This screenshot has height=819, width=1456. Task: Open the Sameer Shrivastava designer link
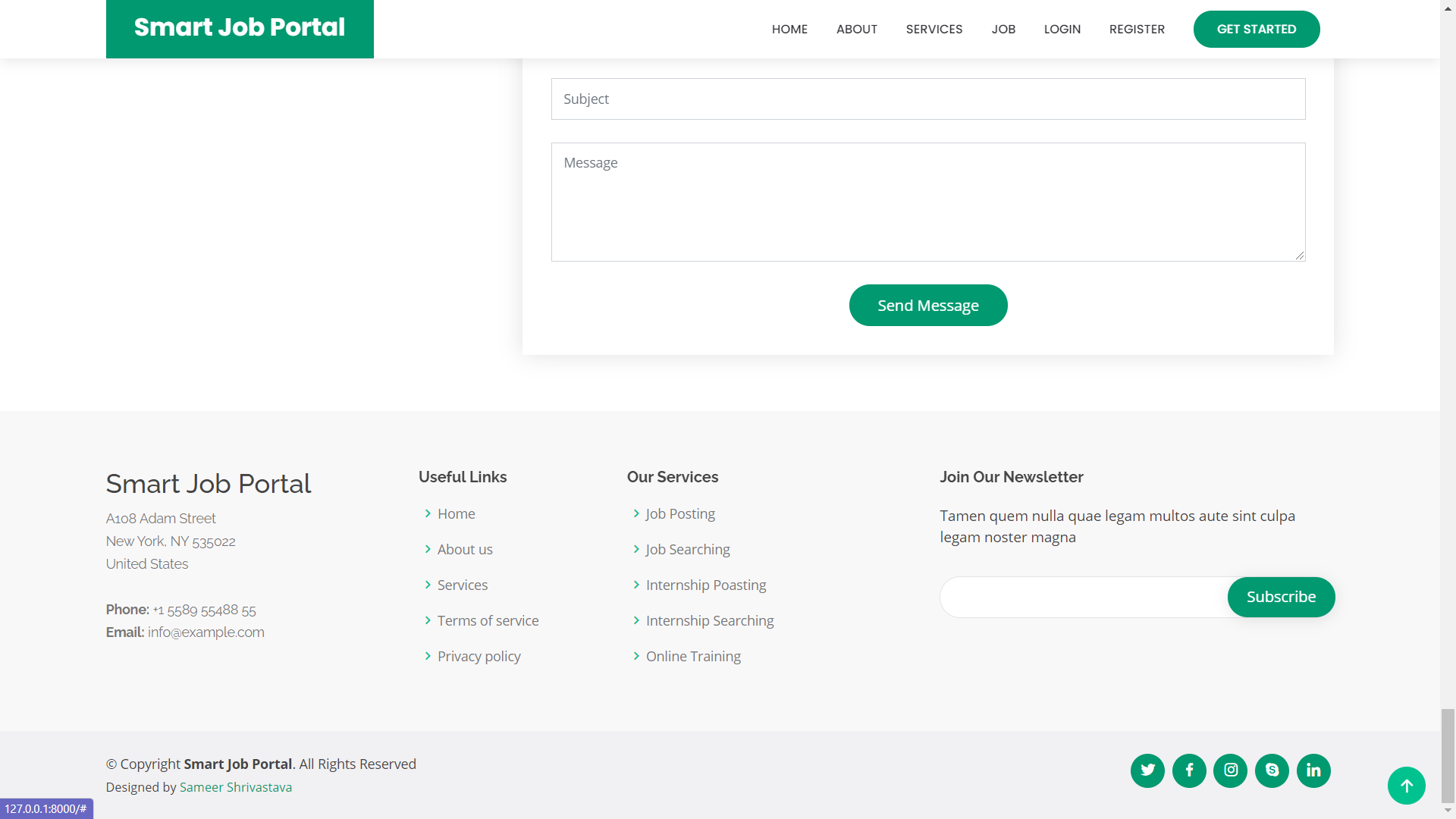(235, 787)
